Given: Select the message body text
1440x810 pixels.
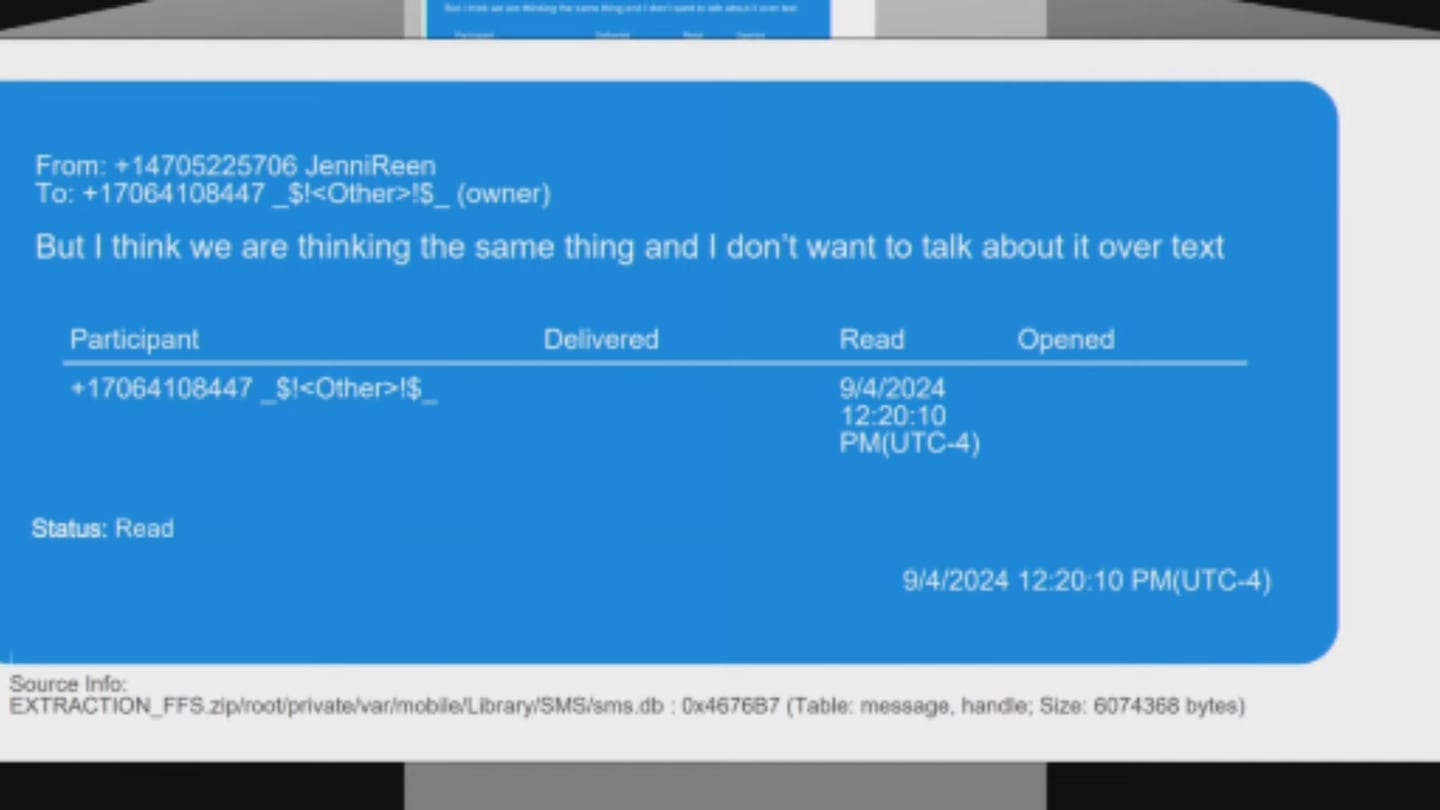Looking at the screenshot, I should pos(629,247).
